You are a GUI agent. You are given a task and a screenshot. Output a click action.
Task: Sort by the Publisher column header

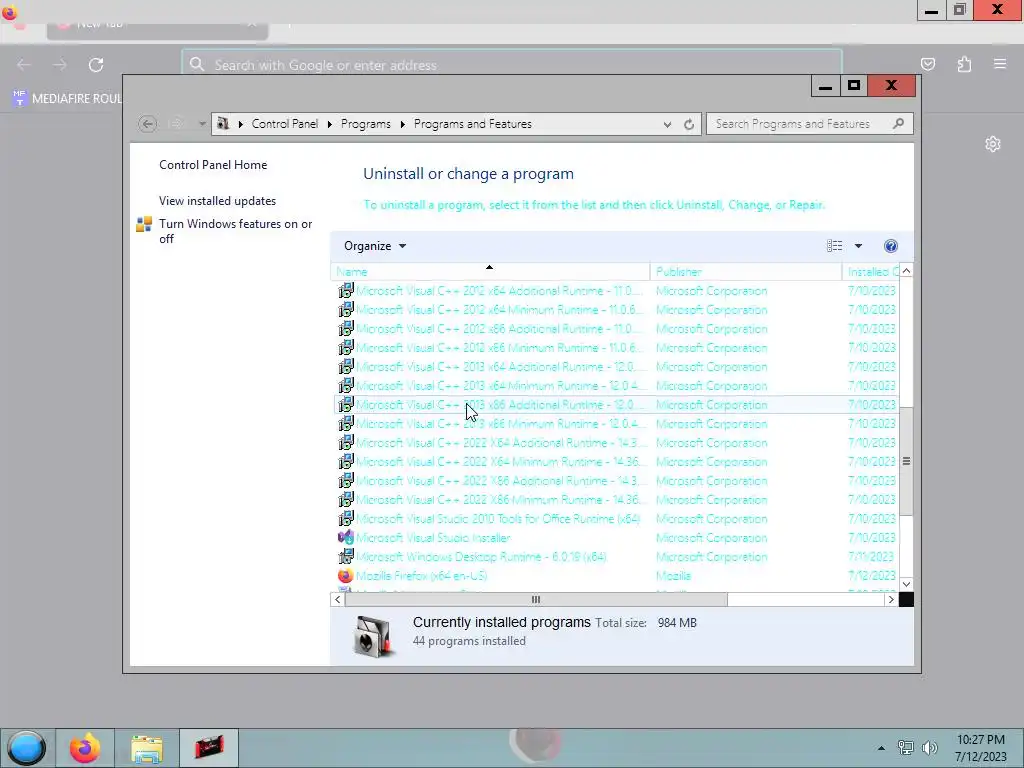click(x=746, y=272)
